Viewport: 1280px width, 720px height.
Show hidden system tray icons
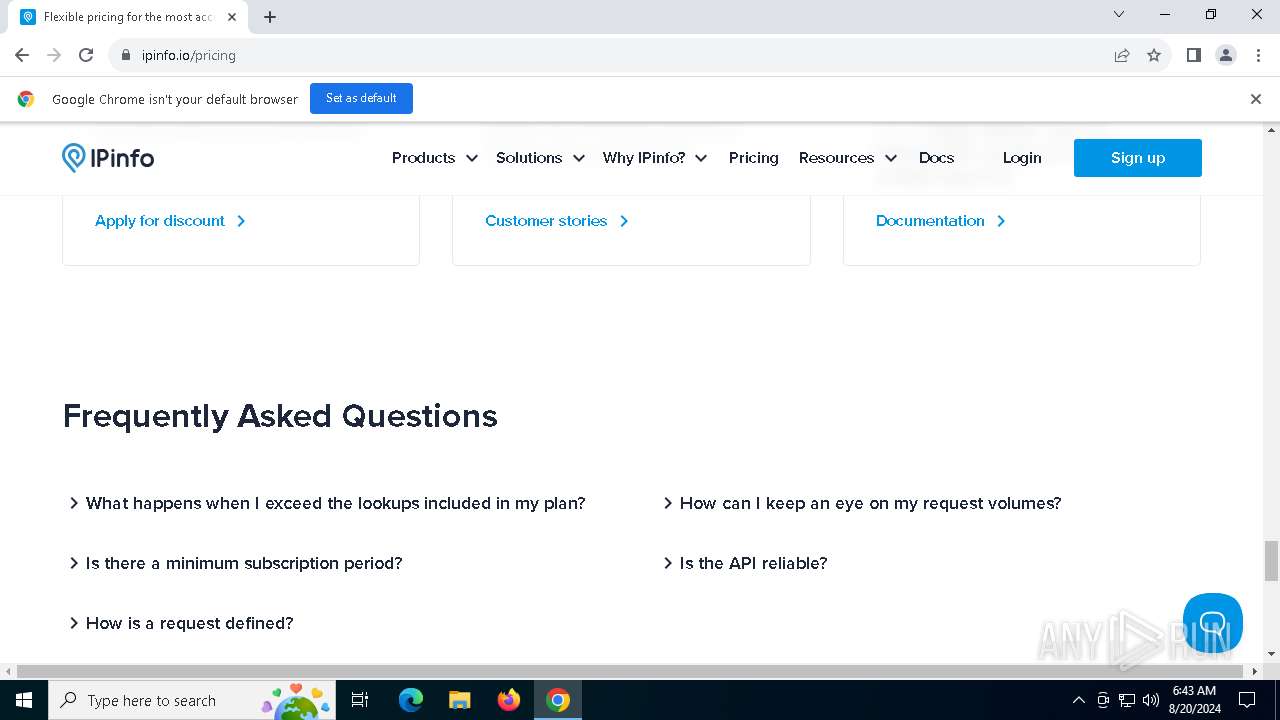click(x=1078, y=700)
